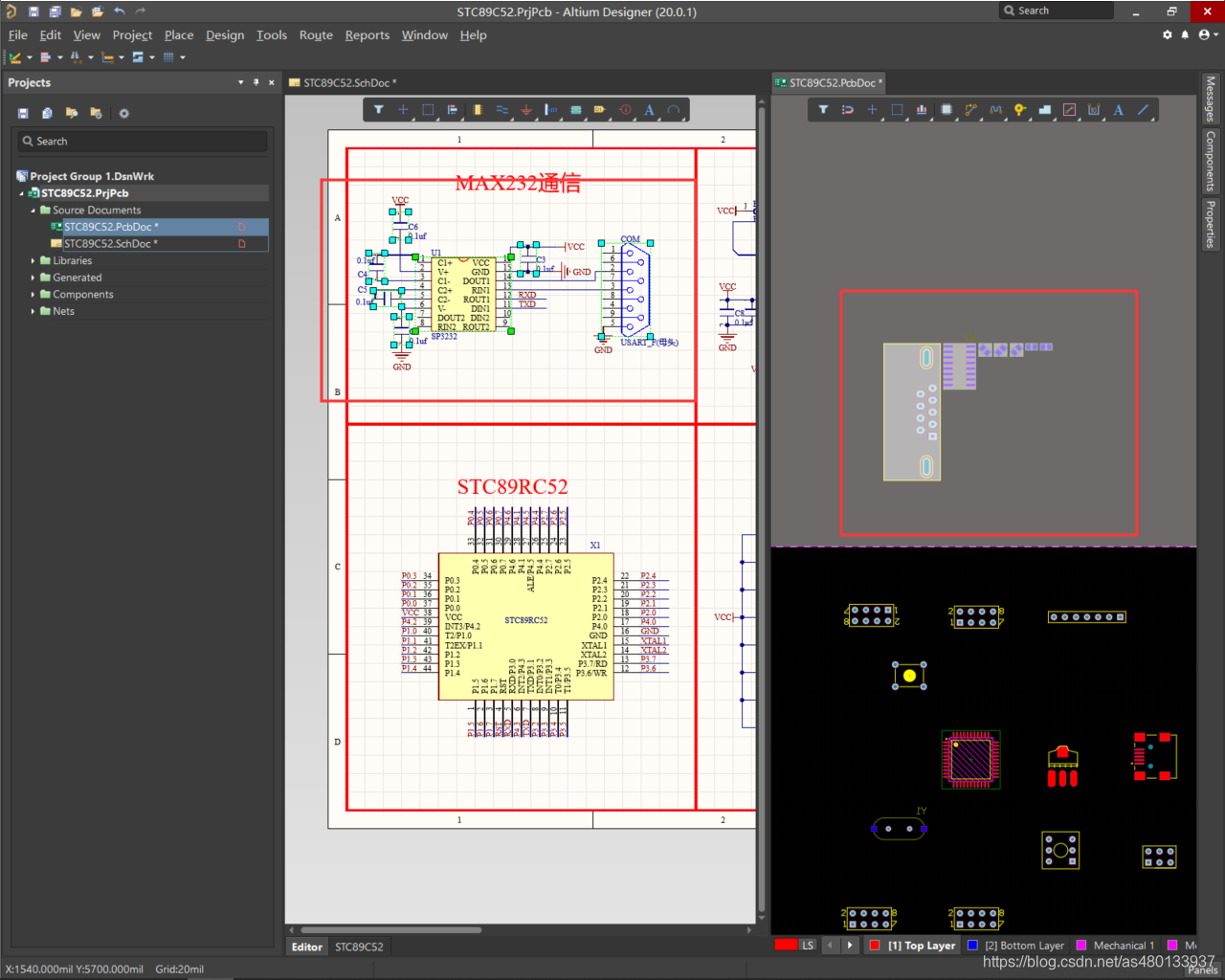Click the Projects panel settings gear
This screenshot has width=1225, height=980.
pos(123,113)
